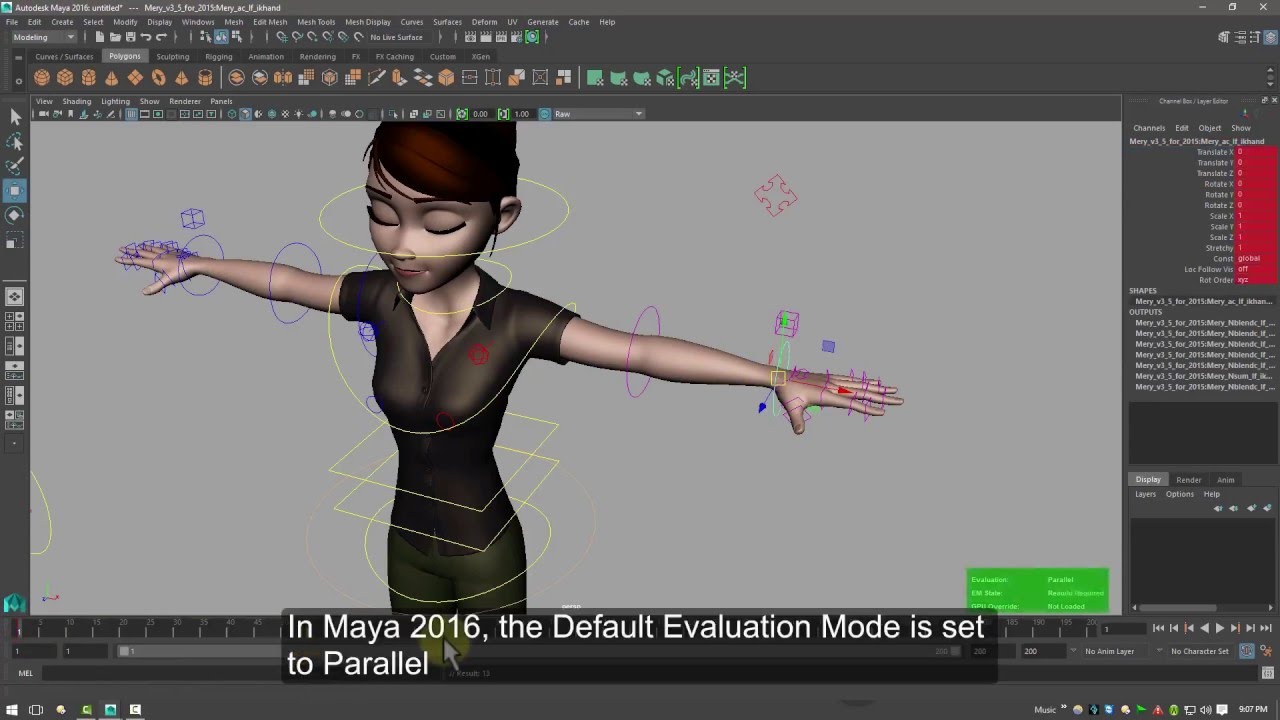The width and height of the screenshot is (1280, 720).
Task: Open viewport Shading menu
Action: [x=77, y=101]
